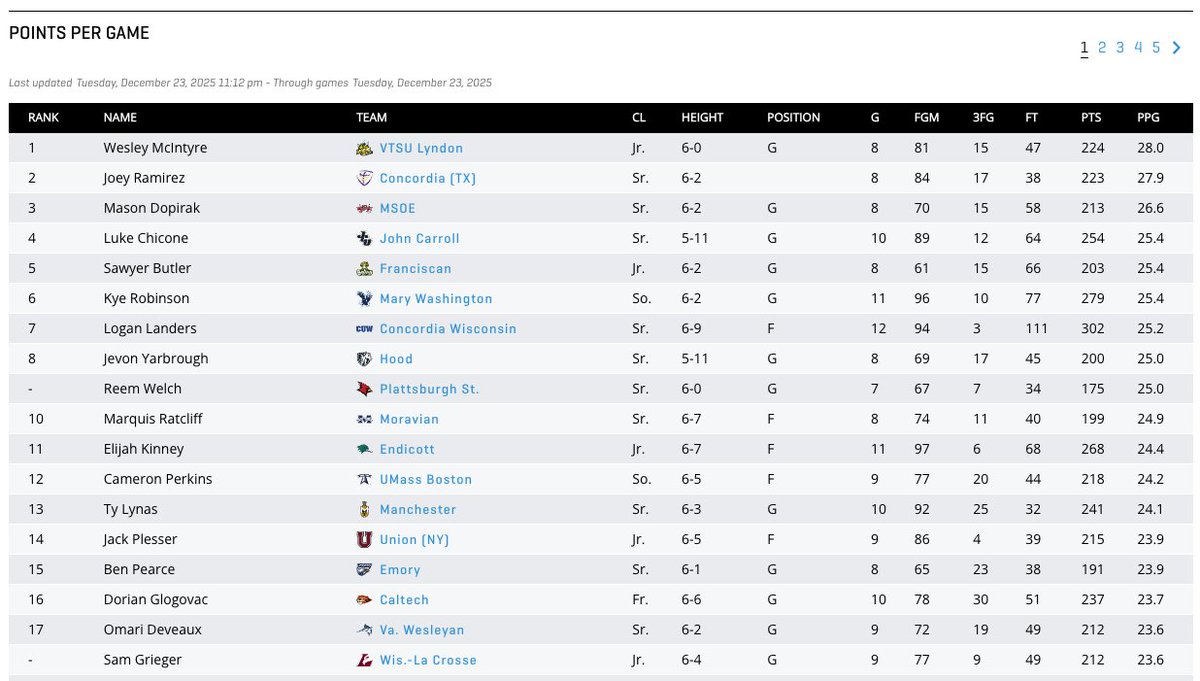Click the MSOE team logo
This screenshot has width=1200, height=681.
pos(364,208)
